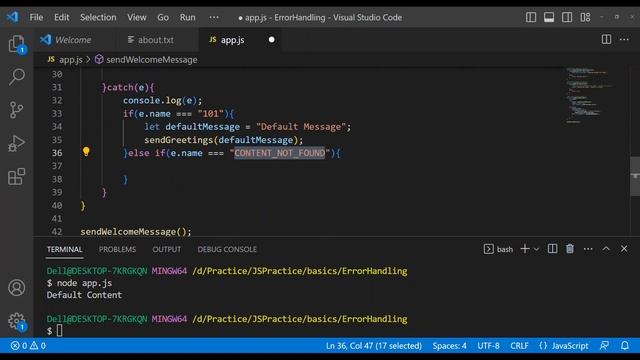Open Customize Layout icon in title bar
The width and height of the screenshot is (640, 360).
585,17
